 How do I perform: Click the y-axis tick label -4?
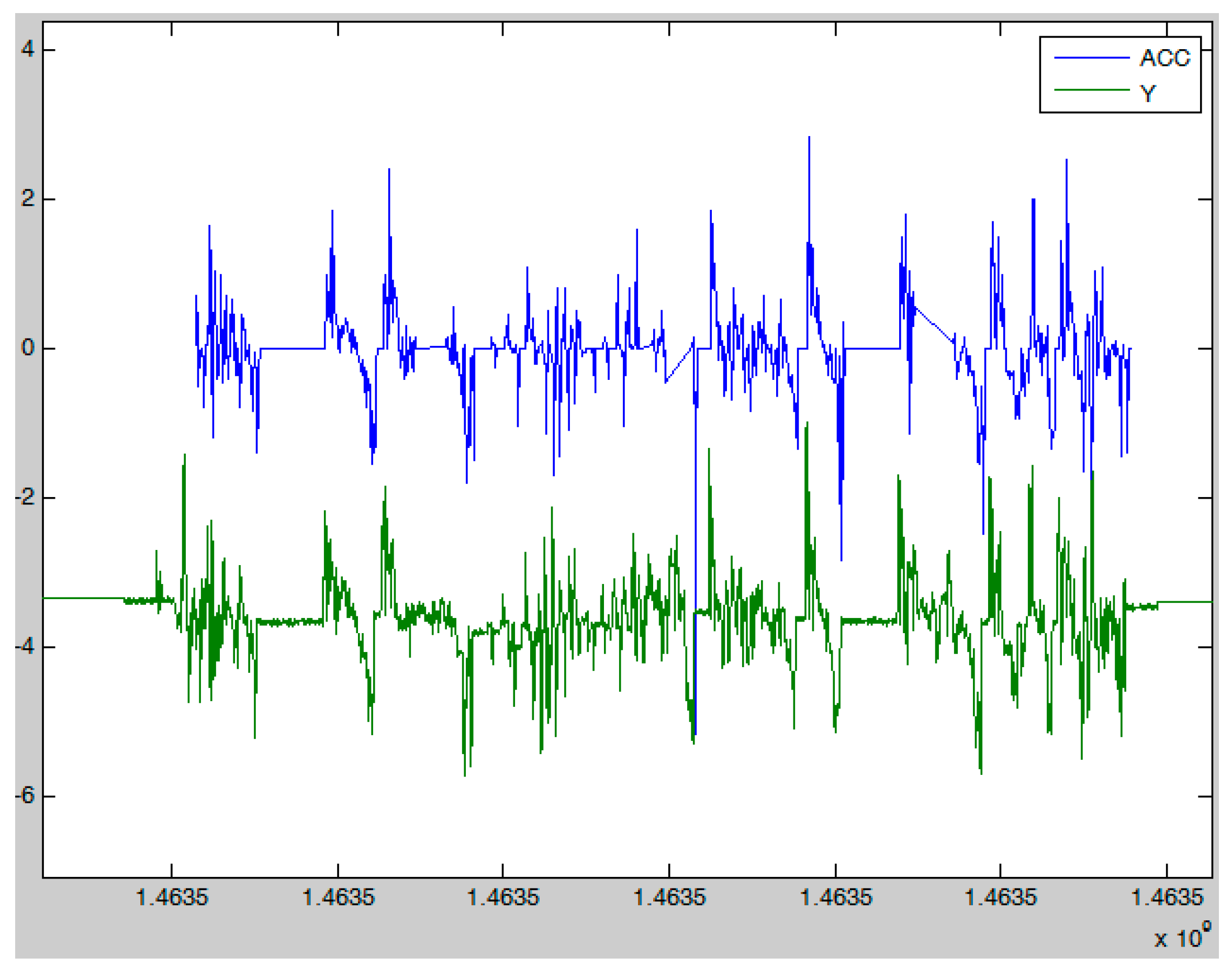point(26,646)
